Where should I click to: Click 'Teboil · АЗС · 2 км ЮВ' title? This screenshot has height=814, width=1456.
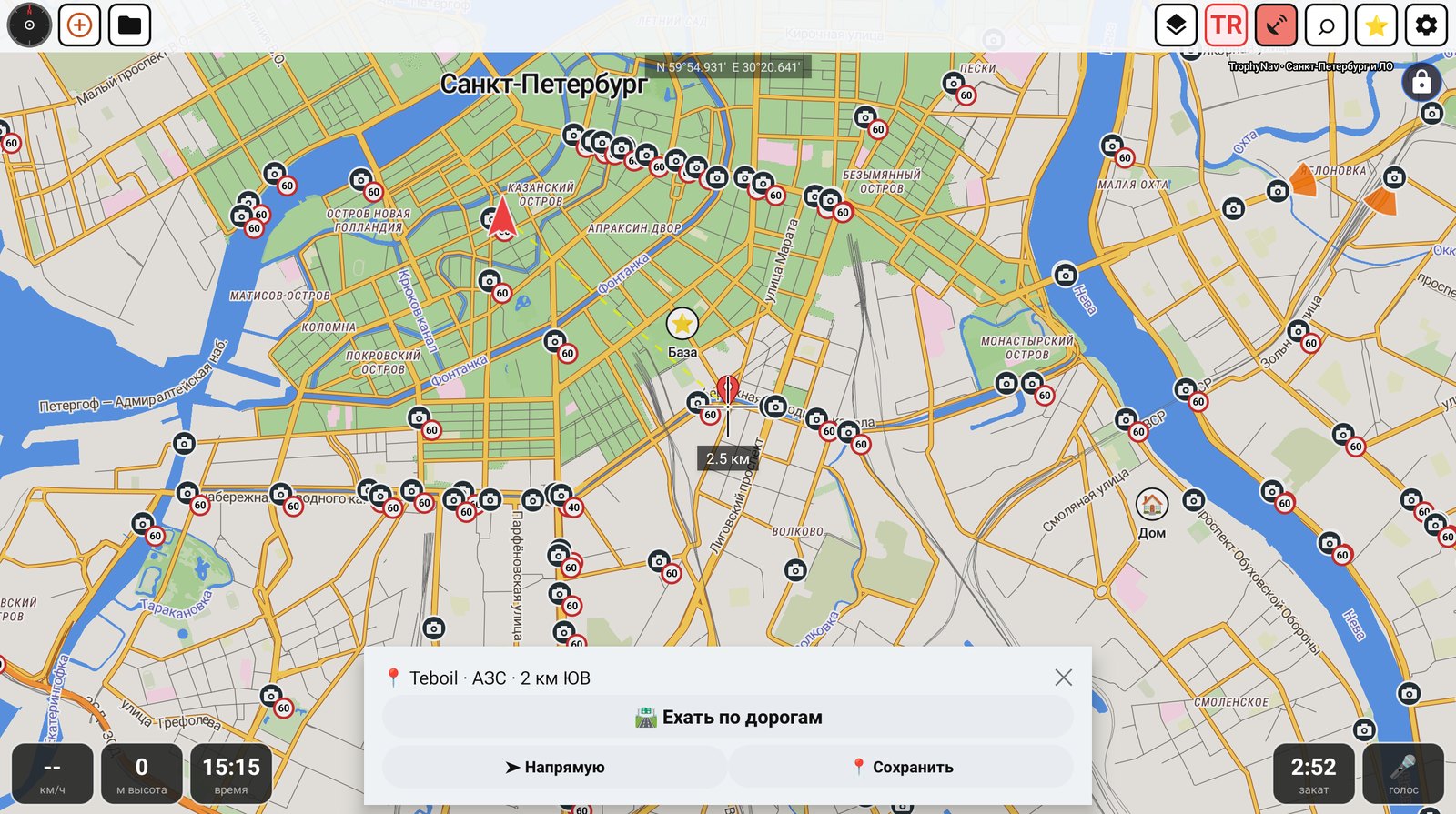click(x=500, y=678)
